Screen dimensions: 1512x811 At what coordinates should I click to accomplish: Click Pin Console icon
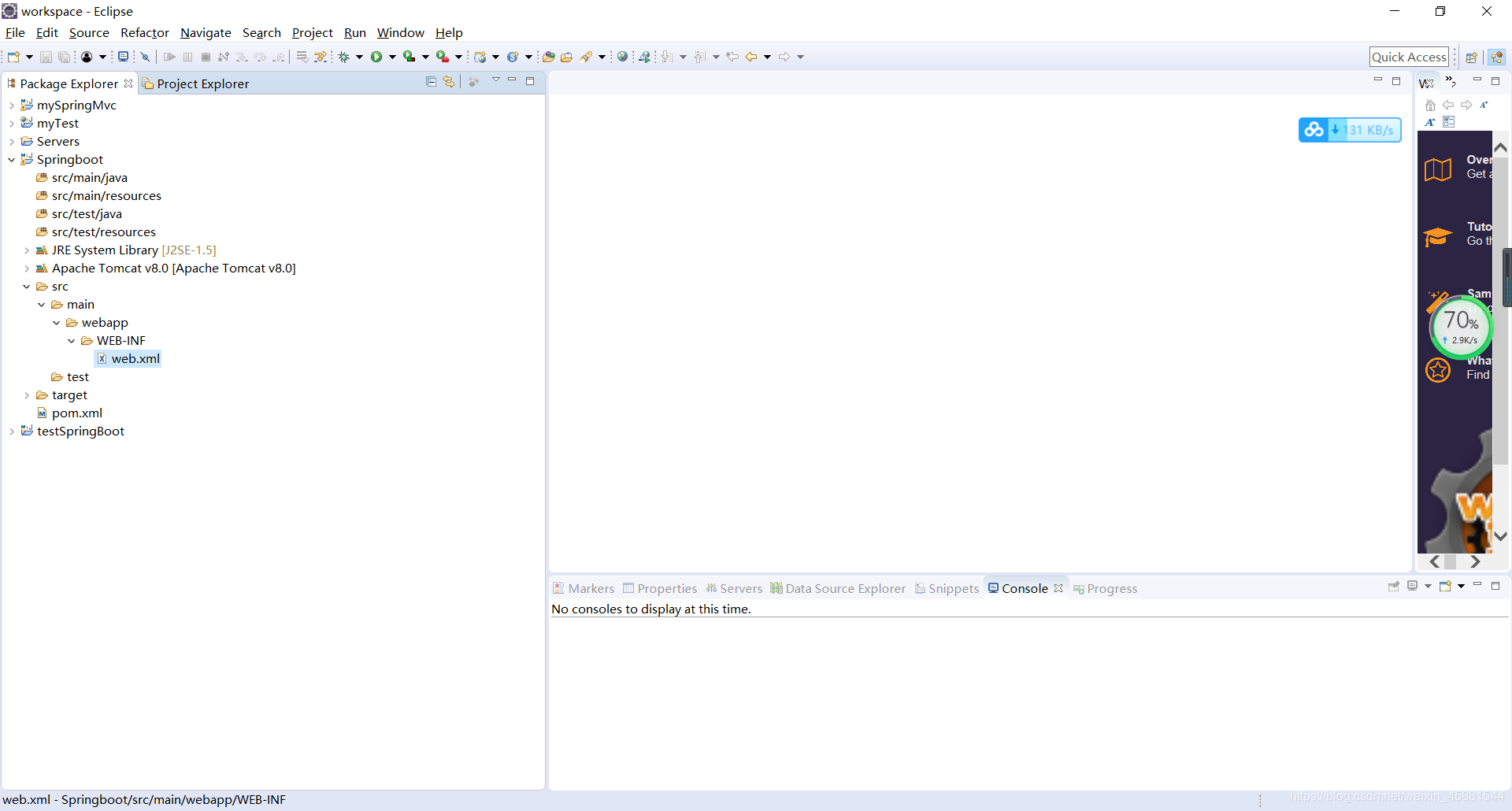click(x=1394, y=586)
